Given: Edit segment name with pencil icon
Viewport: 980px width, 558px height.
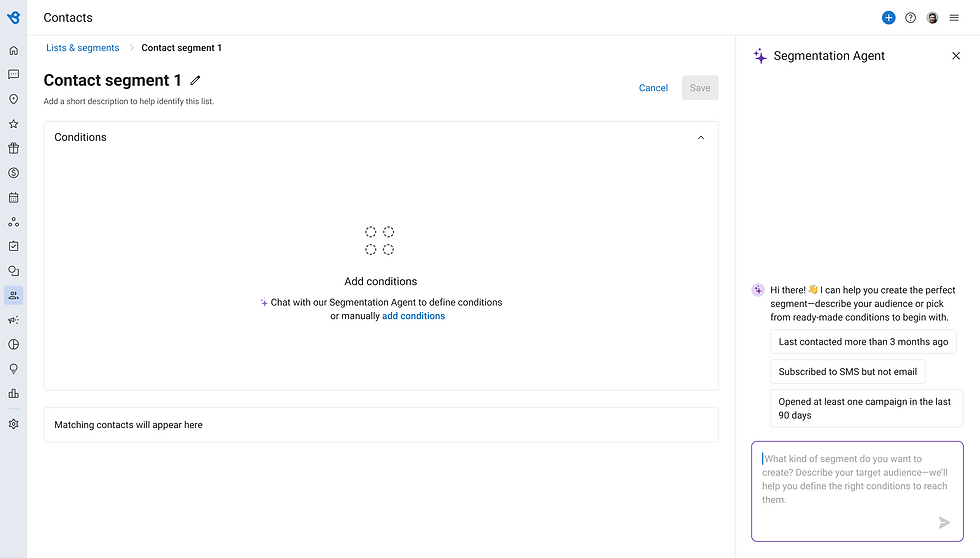Looking at the screenshot, I should point(195,80).
